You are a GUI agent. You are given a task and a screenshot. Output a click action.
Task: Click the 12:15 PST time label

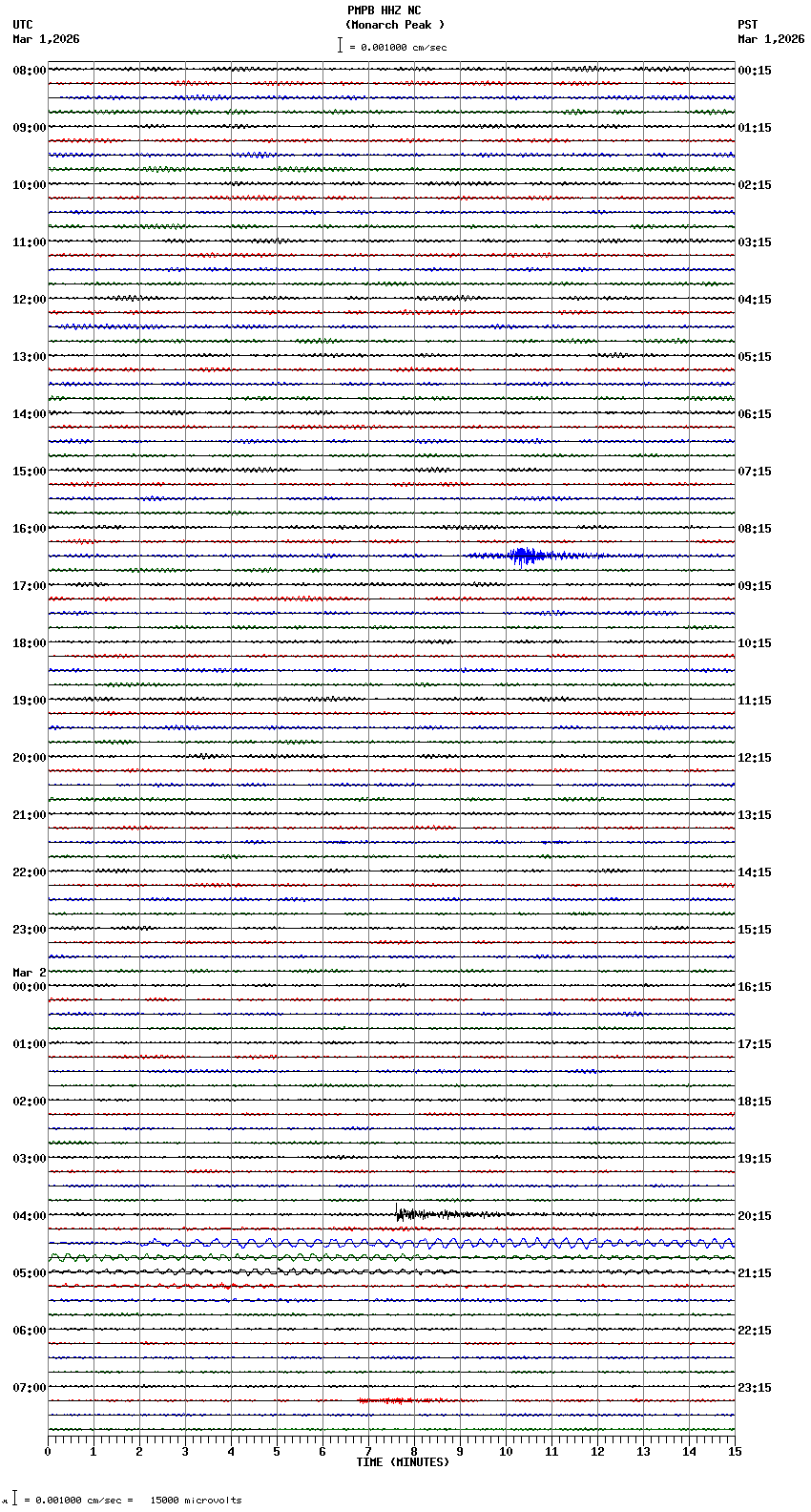tap(755, 758)
